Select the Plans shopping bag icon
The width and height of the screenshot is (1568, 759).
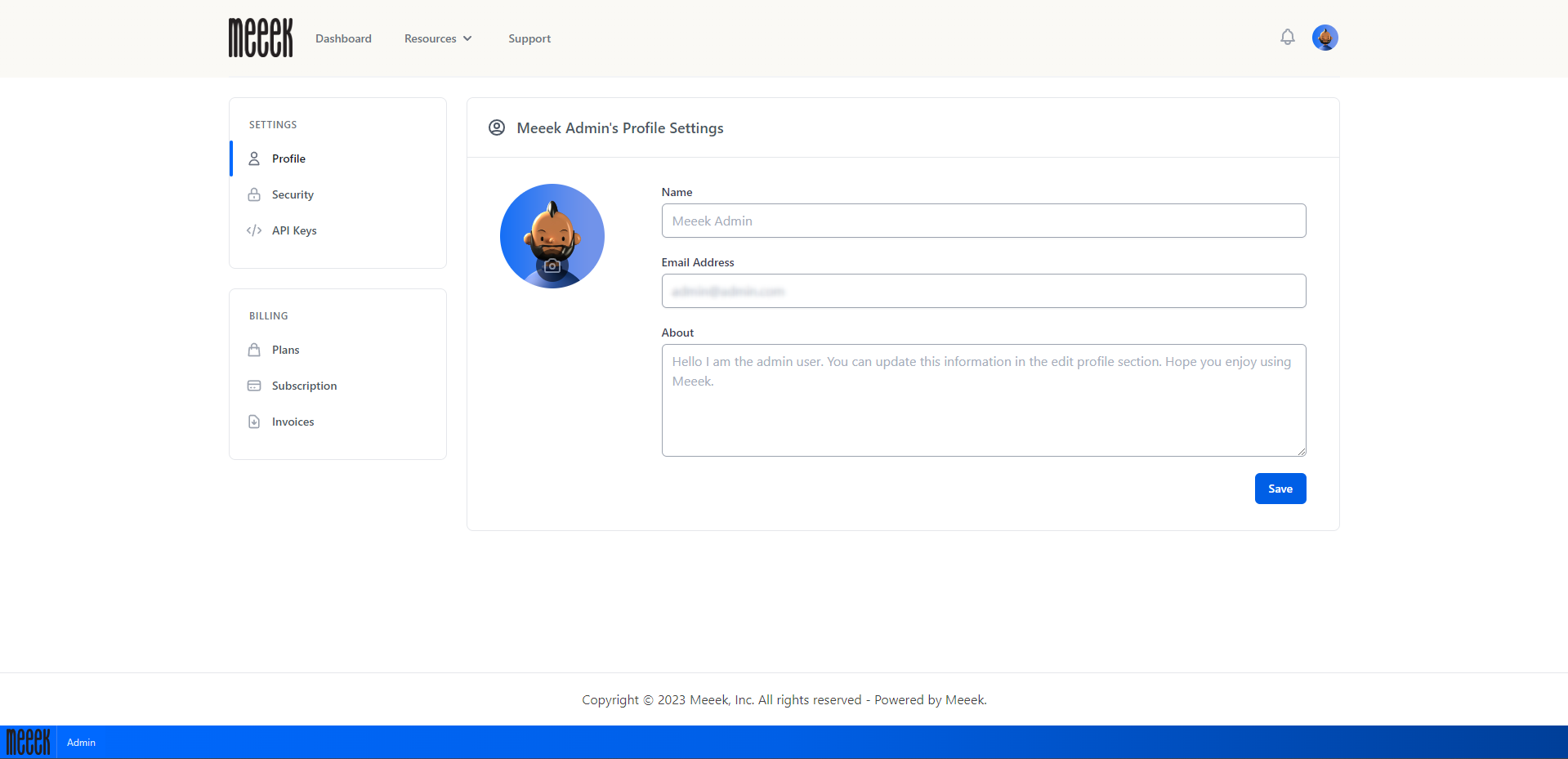point(254,349)
